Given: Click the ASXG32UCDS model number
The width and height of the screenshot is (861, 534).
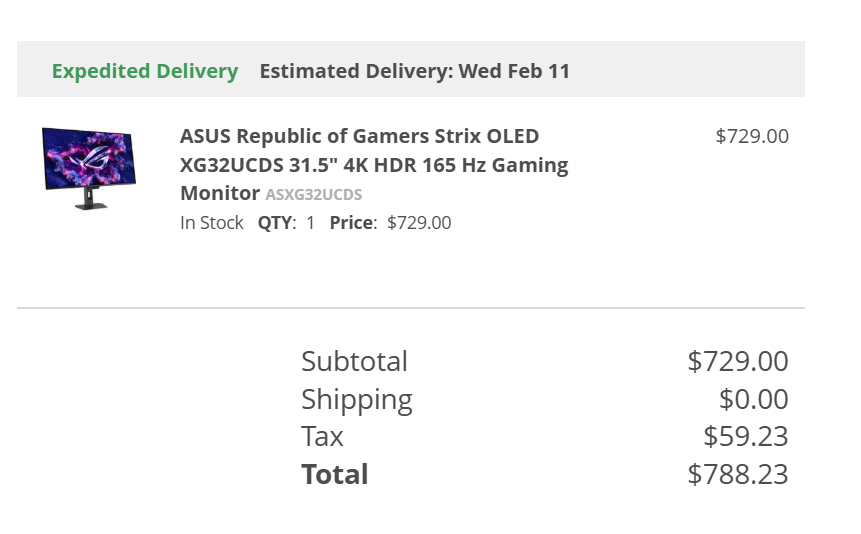Looking at the screenshot, I should [x=313, y=194].
